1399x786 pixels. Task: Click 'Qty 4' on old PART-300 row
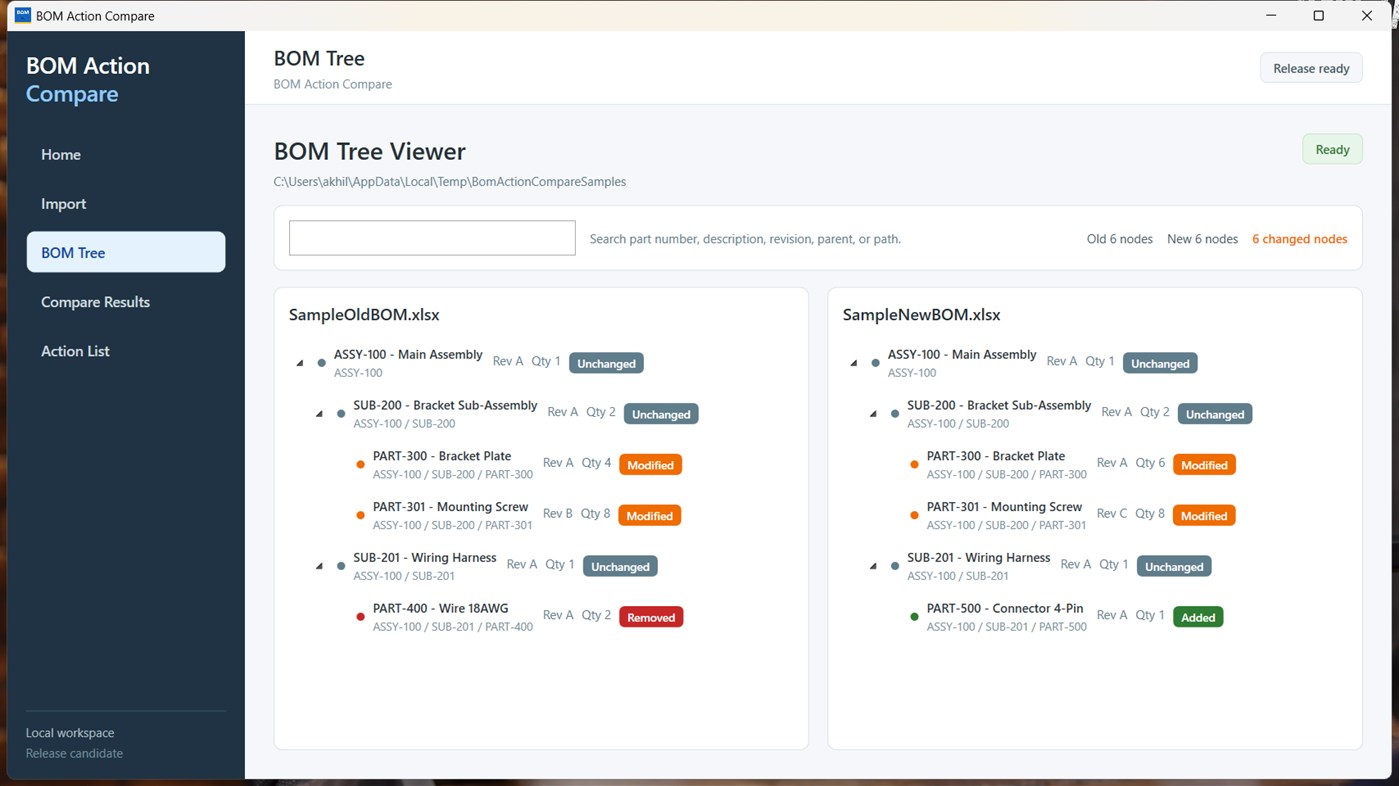coord(596,463)
